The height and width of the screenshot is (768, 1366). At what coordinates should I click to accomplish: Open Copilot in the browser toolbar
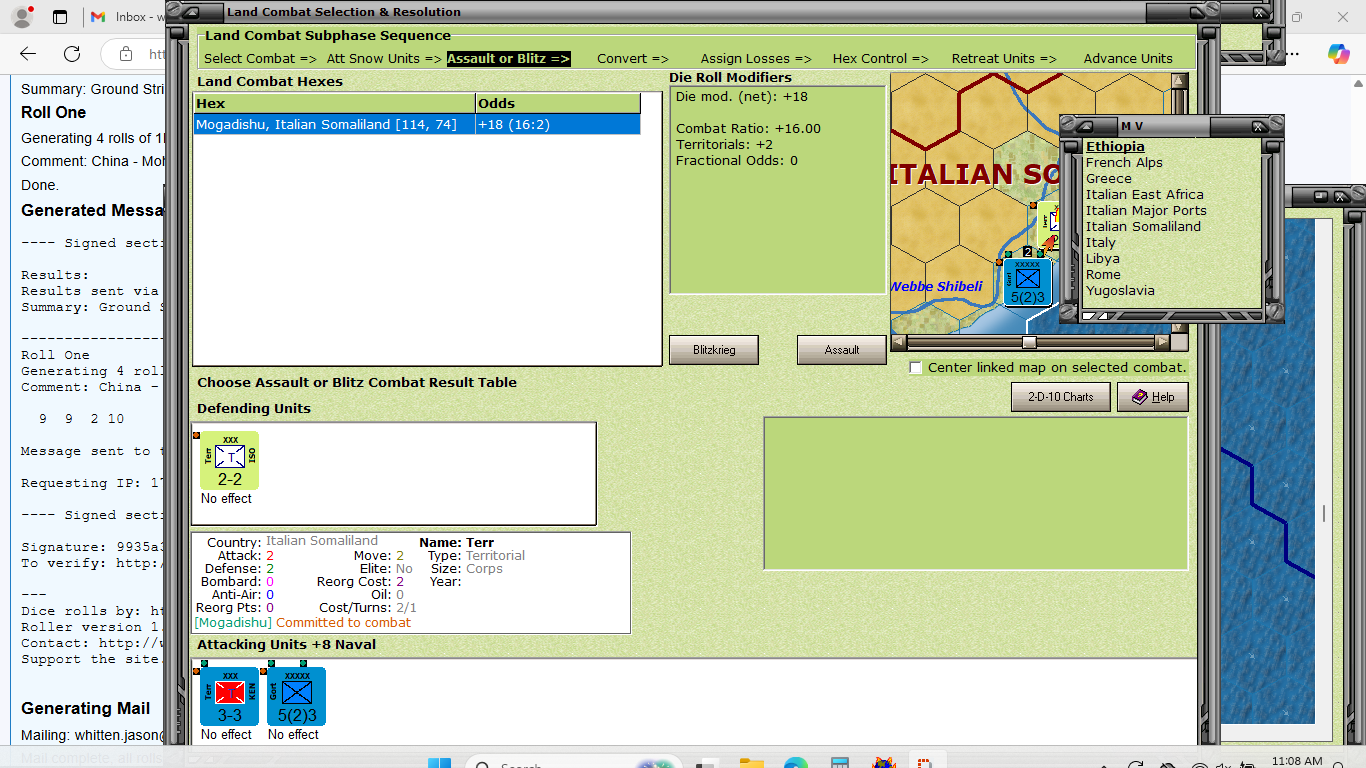[x=1338, y=54]
